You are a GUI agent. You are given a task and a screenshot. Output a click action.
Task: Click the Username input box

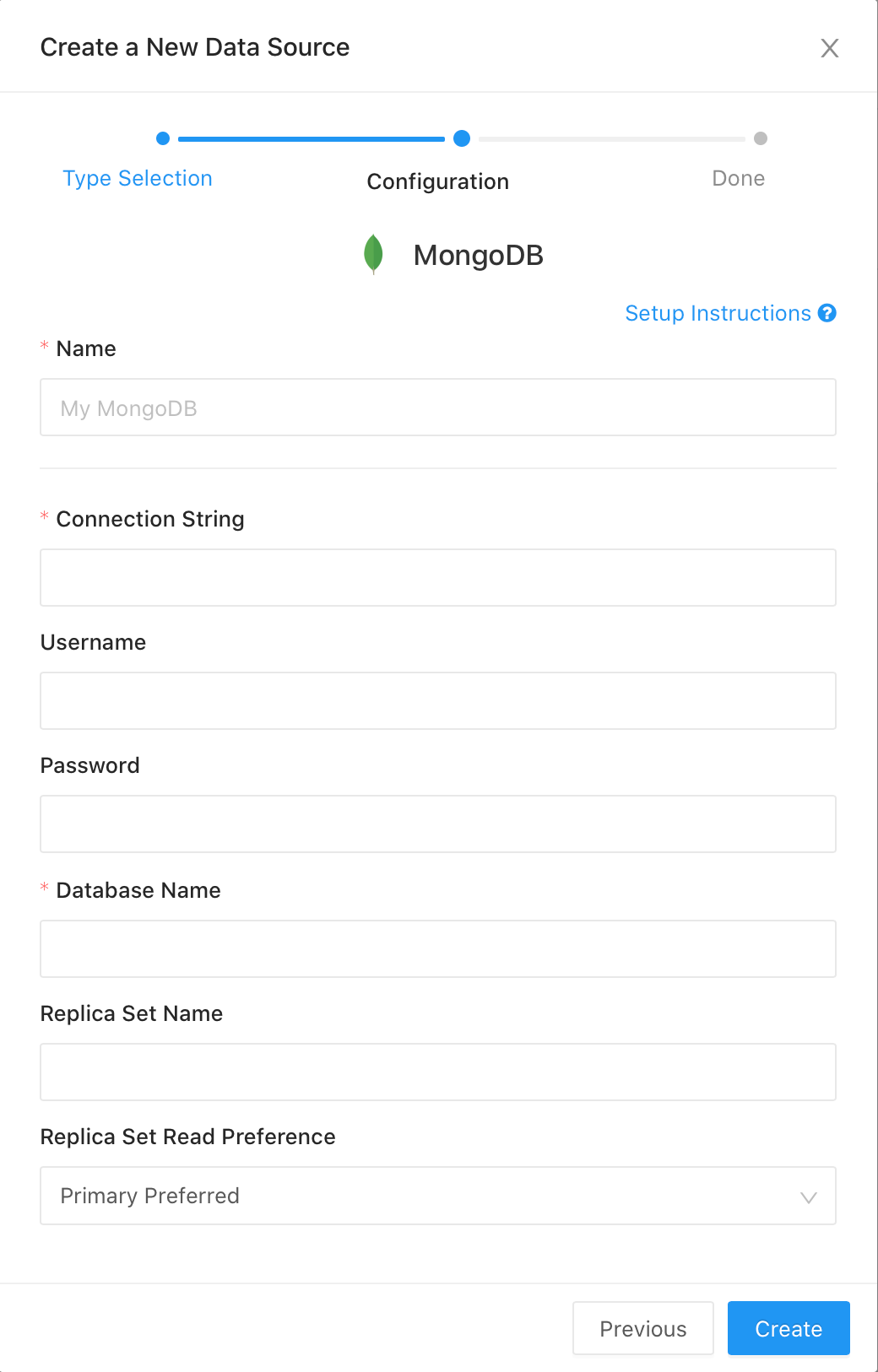(437, 701)
